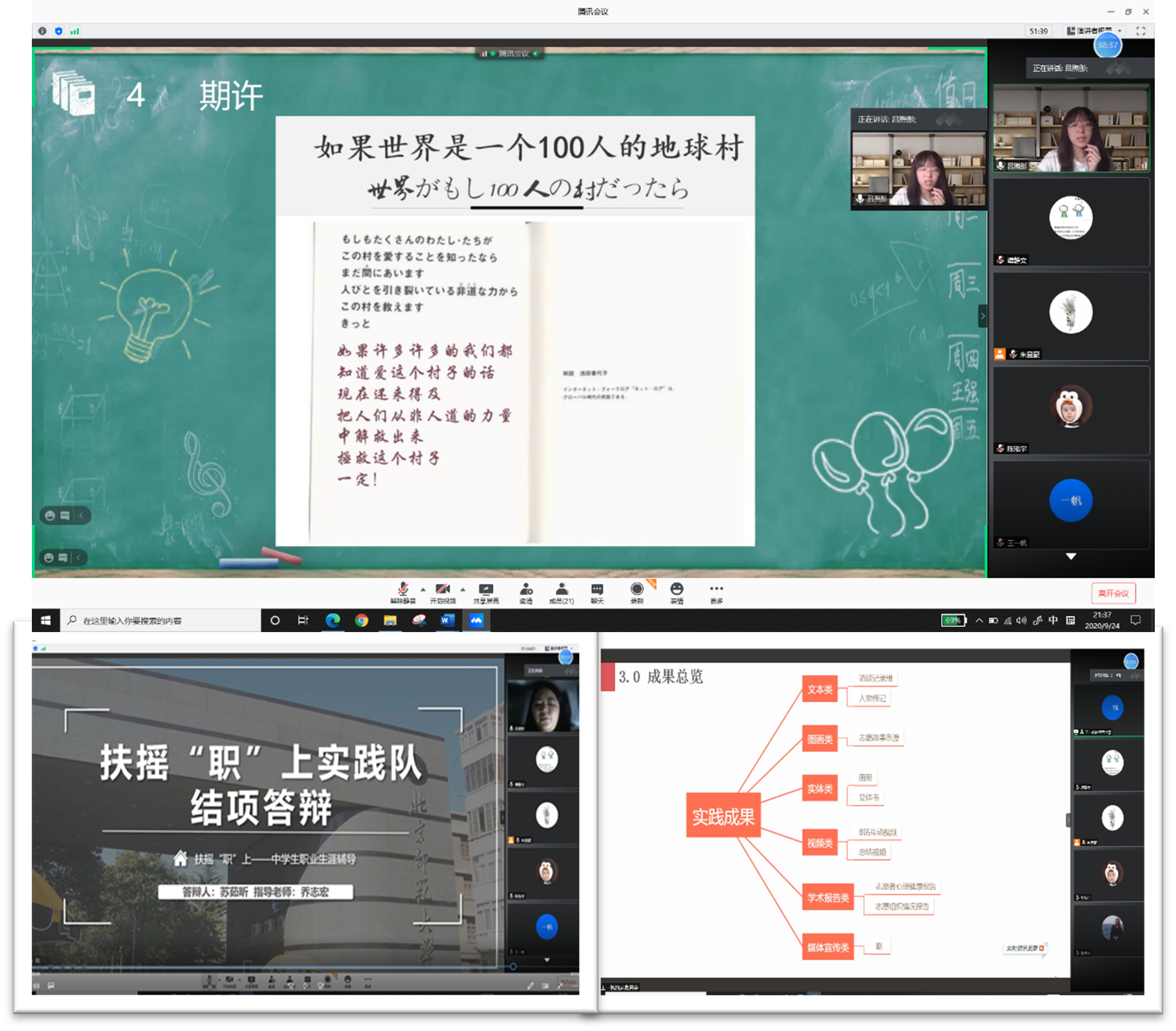Click the leave meeting (离开会议) button
This screenshot has width=1176, height=1031.
[1113, 593]
